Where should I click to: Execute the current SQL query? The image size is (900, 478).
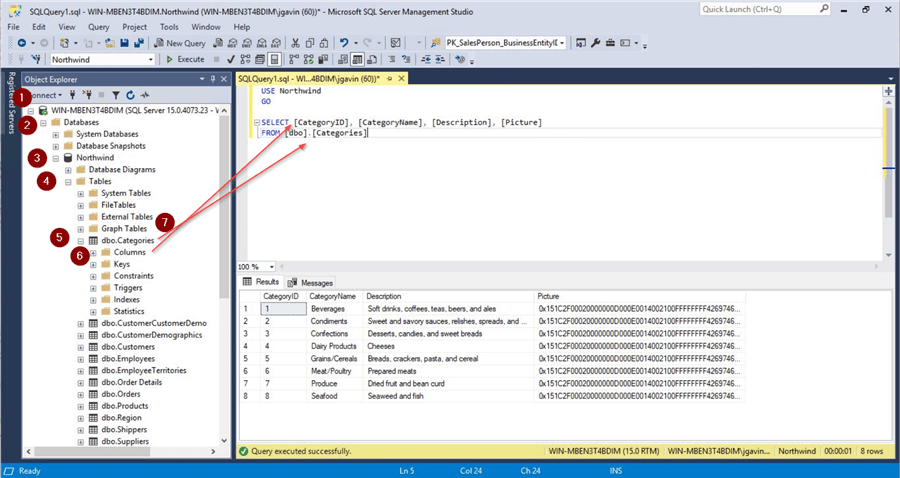[x=185, y=60]
